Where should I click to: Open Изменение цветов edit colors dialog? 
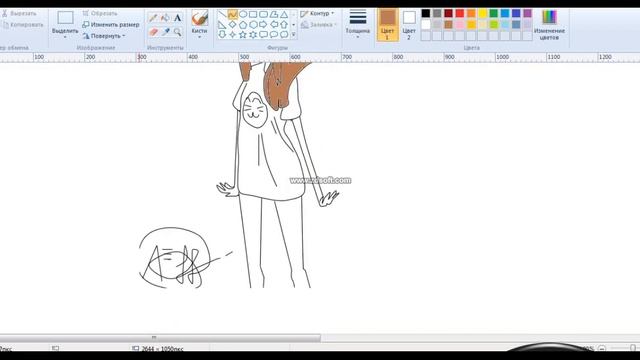(x=549, y=25)
